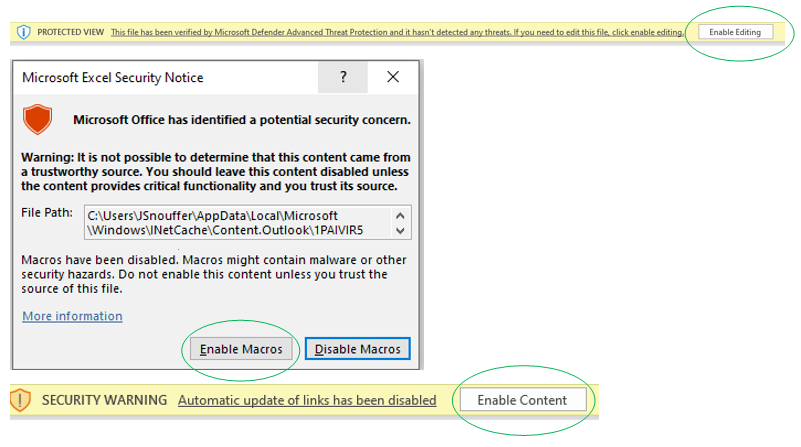Click the bold 'Warning: It is not possible' paragraph
The image size is (801, 447).
[x=216, y=172]
